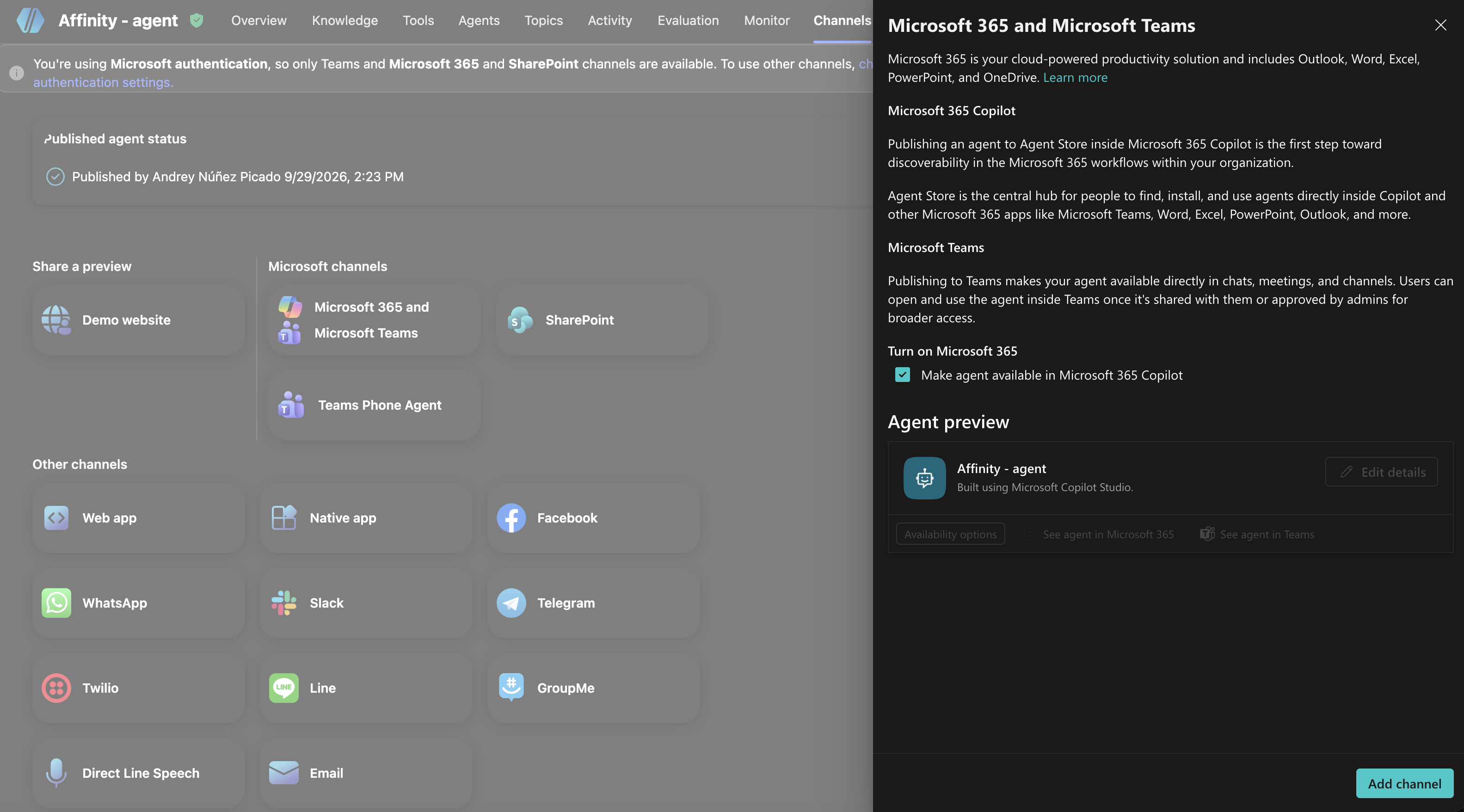Click the Edit details button

[x=1381, y=472]
